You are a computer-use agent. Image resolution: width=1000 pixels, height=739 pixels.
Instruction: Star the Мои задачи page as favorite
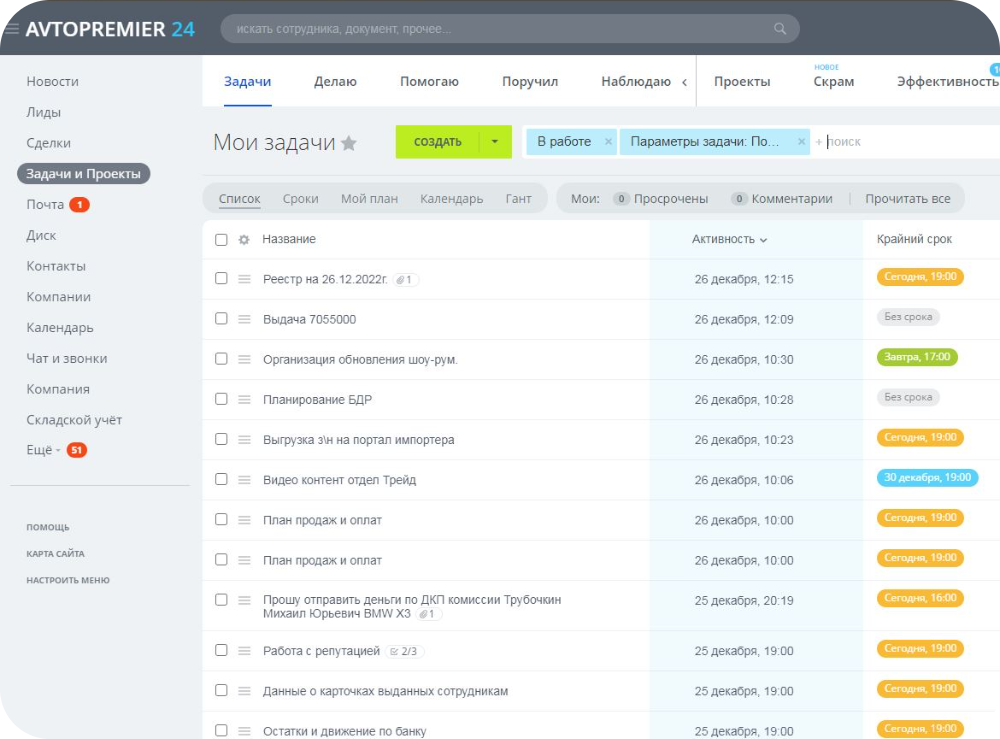point(349,143)
